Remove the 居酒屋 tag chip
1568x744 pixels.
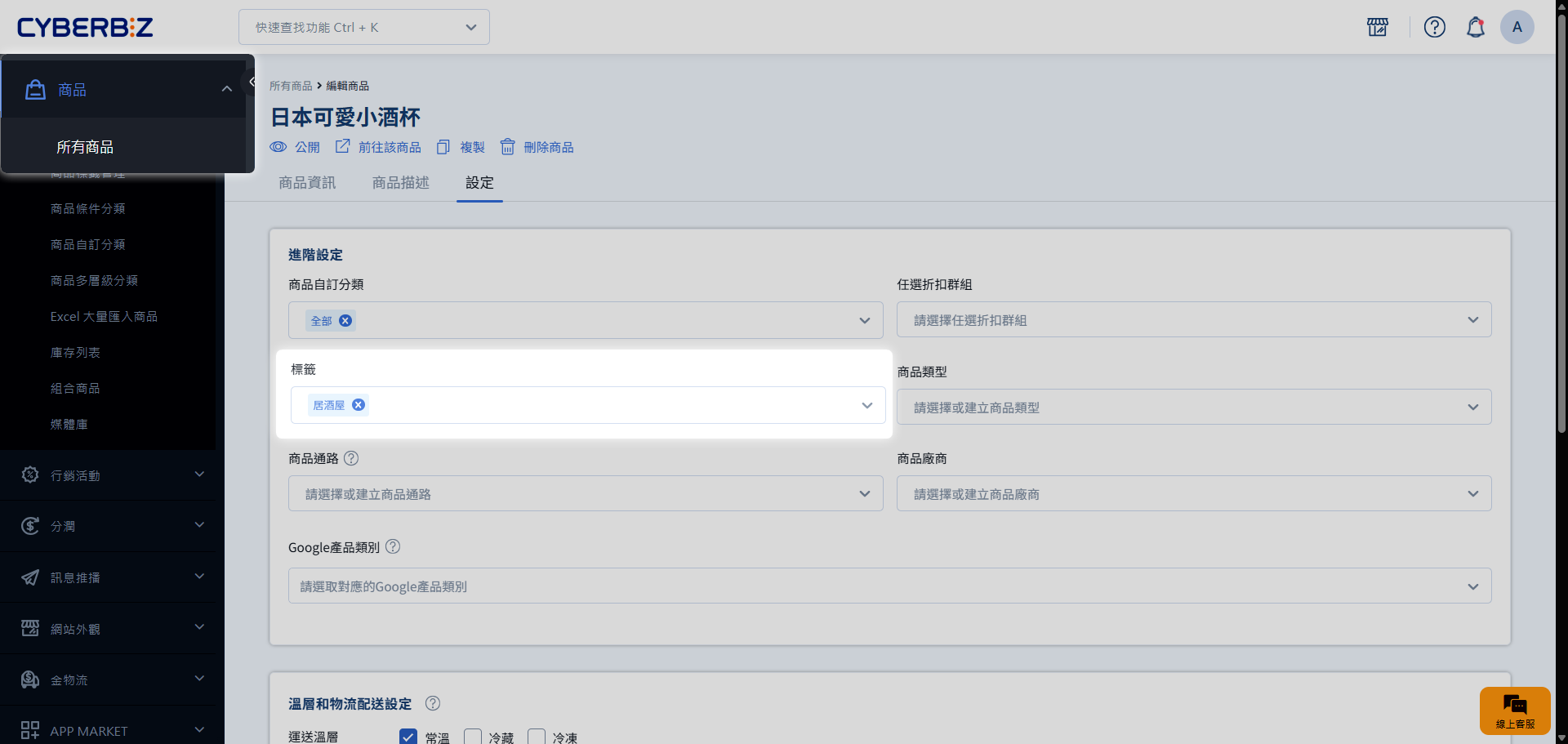pyautogui.click(x=359, y=405)
